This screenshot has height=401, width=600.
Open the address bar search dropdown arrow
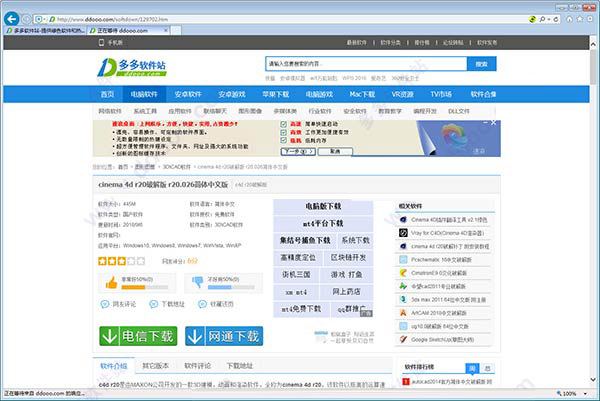tap(548, 19)
